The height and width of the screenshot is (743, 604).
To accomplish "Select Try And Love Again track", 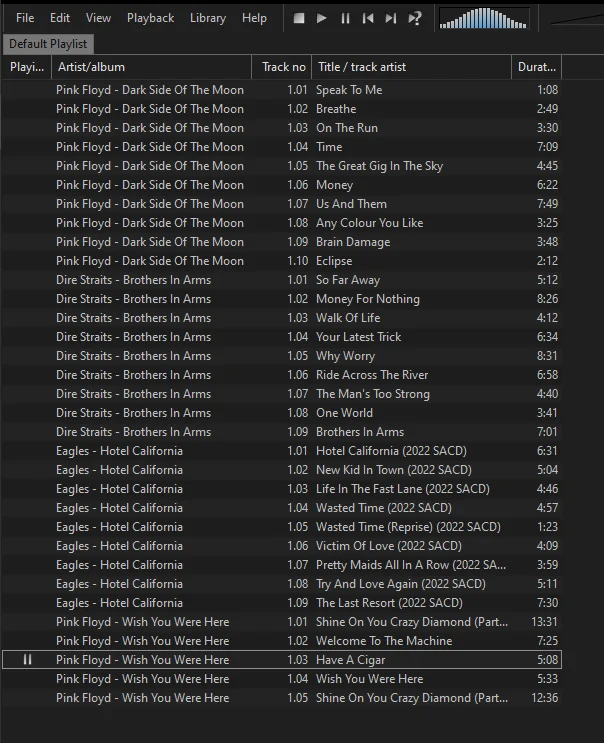I will (x=282, y=584).
